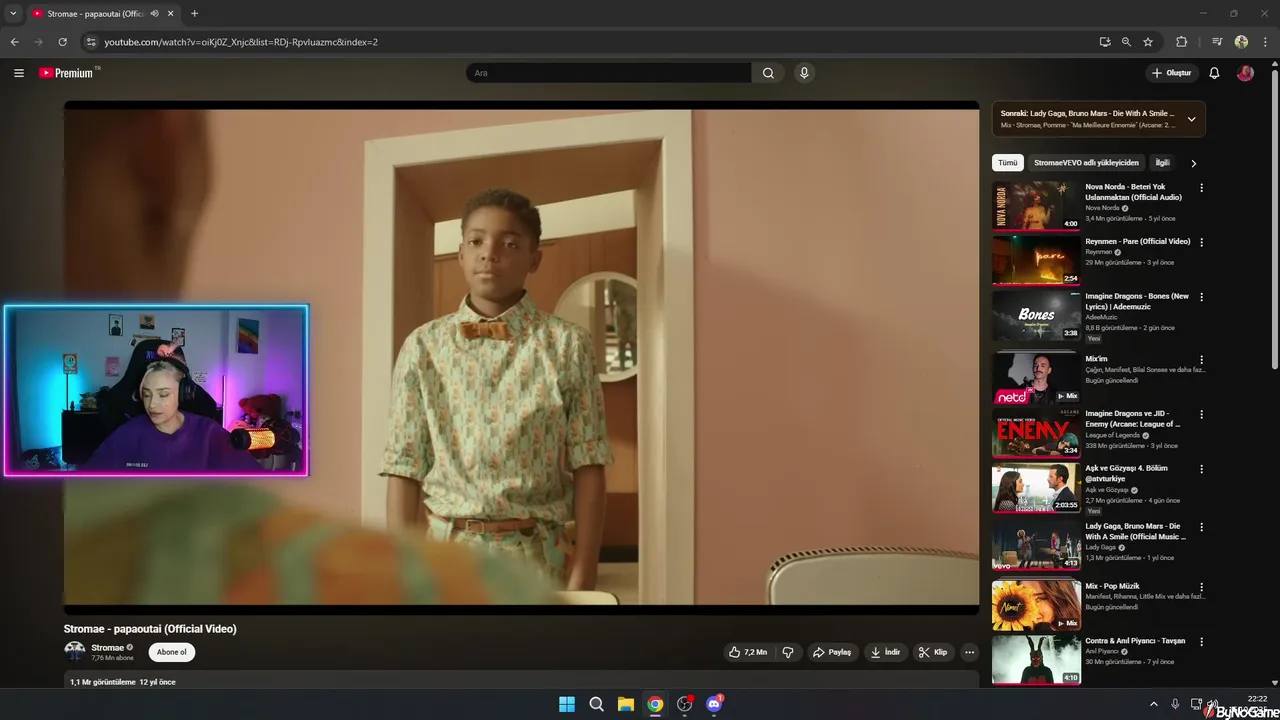Image resolution: width=1280 pixels, height=720 pixels.
Task: Open Contra & Anıl Piyancı Tavşan title
Action: point(1135,641)
